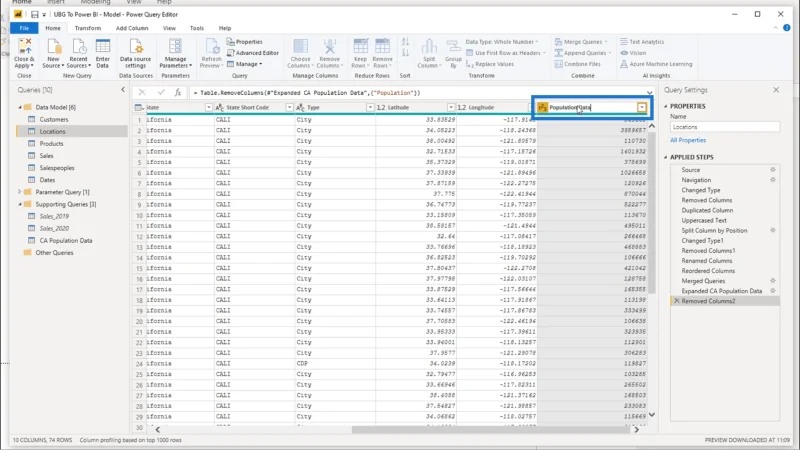Open gear settings for Merged Queries step
The width and height of the screenshot is (800, 450).
coord(772,281)
